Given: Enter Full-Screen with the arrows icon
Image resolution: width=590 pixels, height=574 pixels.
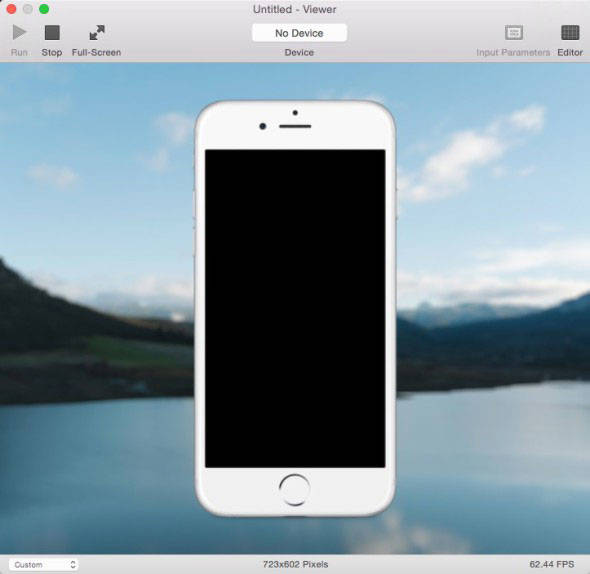Looking at the screenshot, I should [x=97, y=32].
